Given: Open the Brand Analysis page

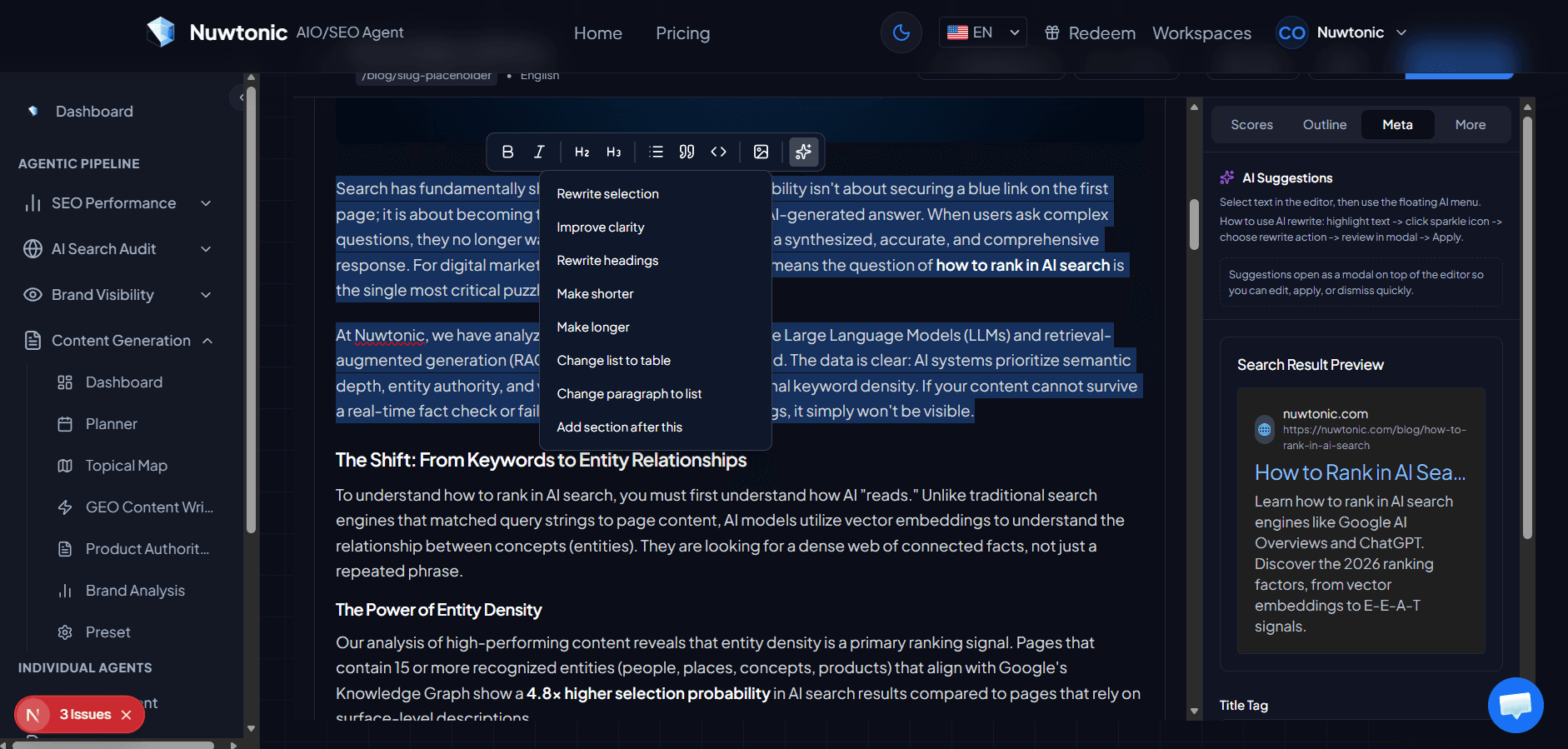Looking at the screenshot, I should [135, 591].
